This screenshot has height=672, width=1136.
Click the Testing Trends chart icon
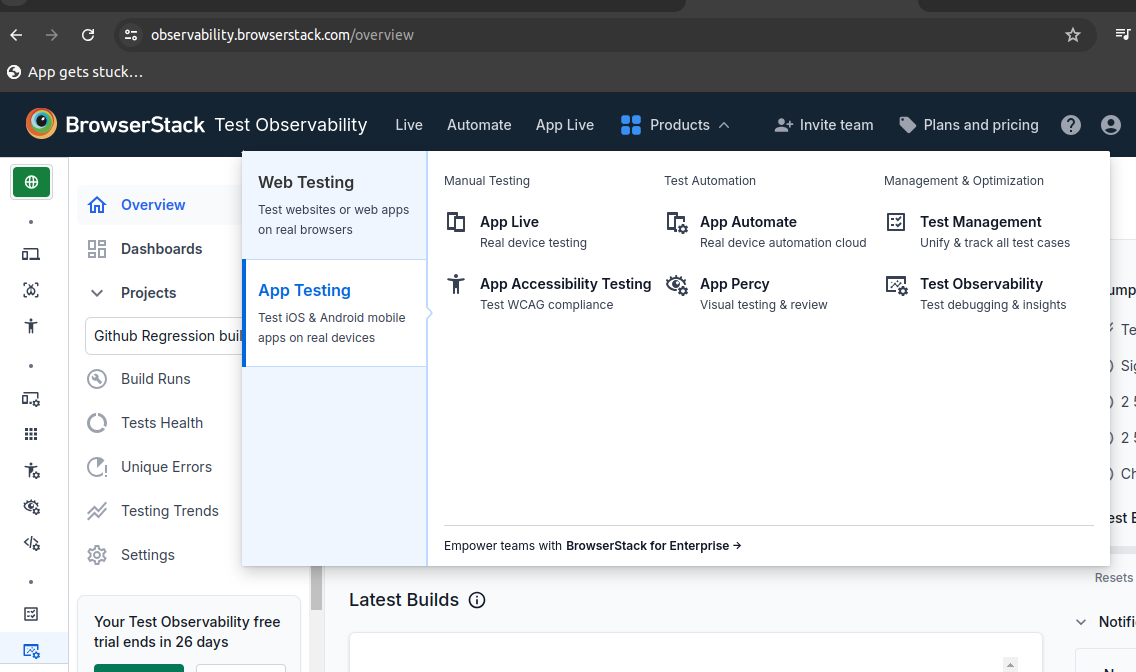click(97, 511)
